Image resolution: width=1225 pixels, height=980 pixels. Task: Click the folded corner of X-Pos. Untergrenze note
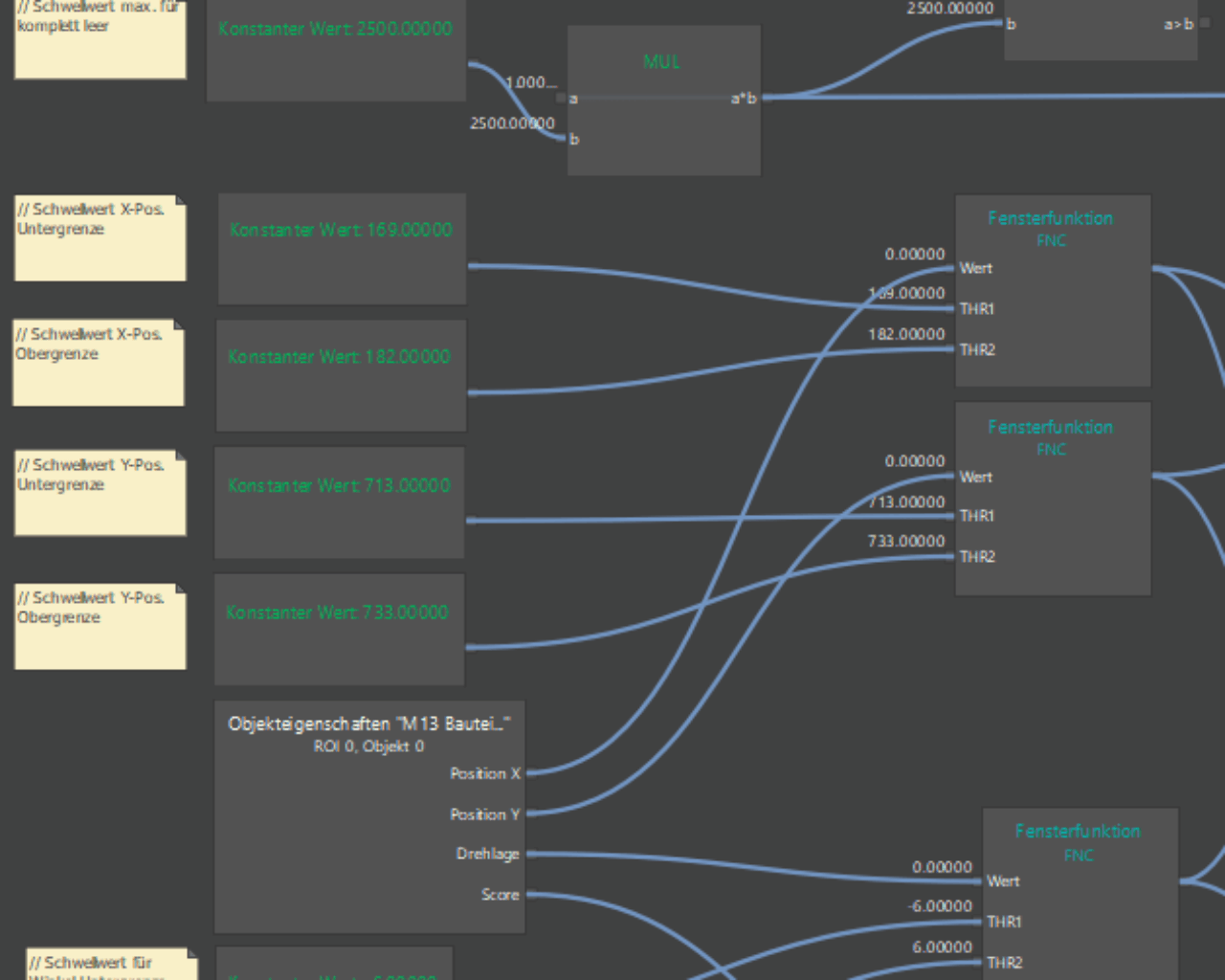[x=181, y=202]
